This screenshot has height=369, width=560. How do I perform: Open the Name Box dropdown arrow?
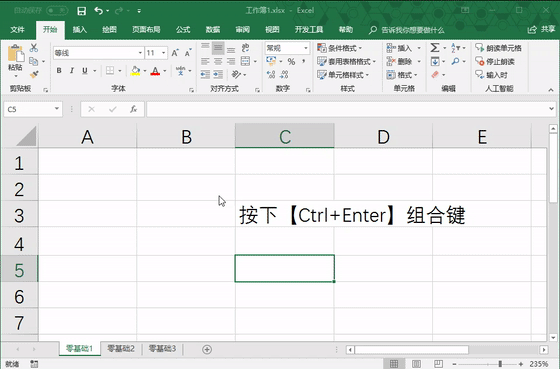[57, 109]
